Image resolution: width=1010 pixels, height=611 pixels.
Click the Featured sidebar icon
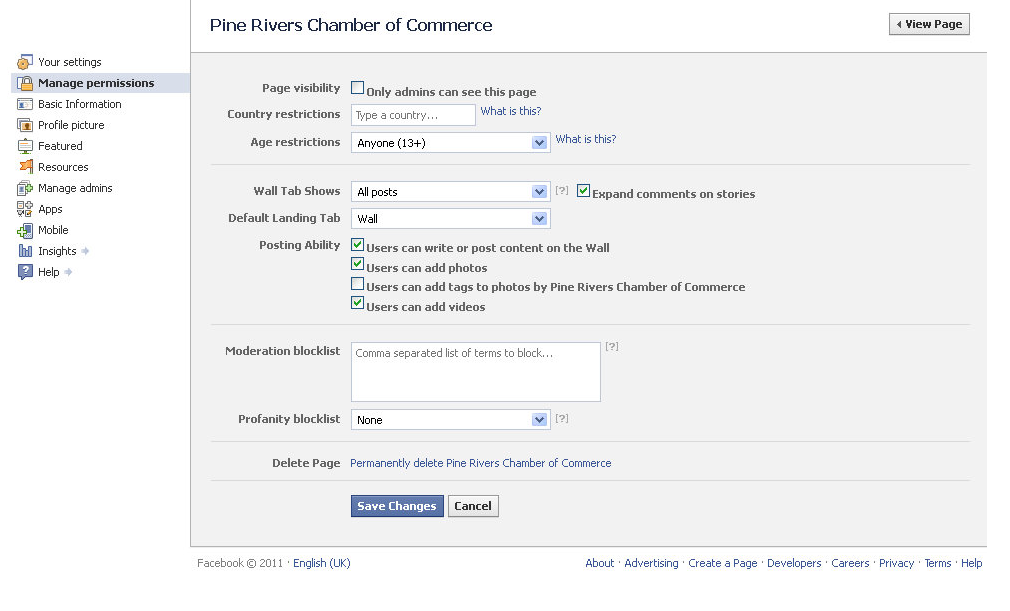point(25,146)
